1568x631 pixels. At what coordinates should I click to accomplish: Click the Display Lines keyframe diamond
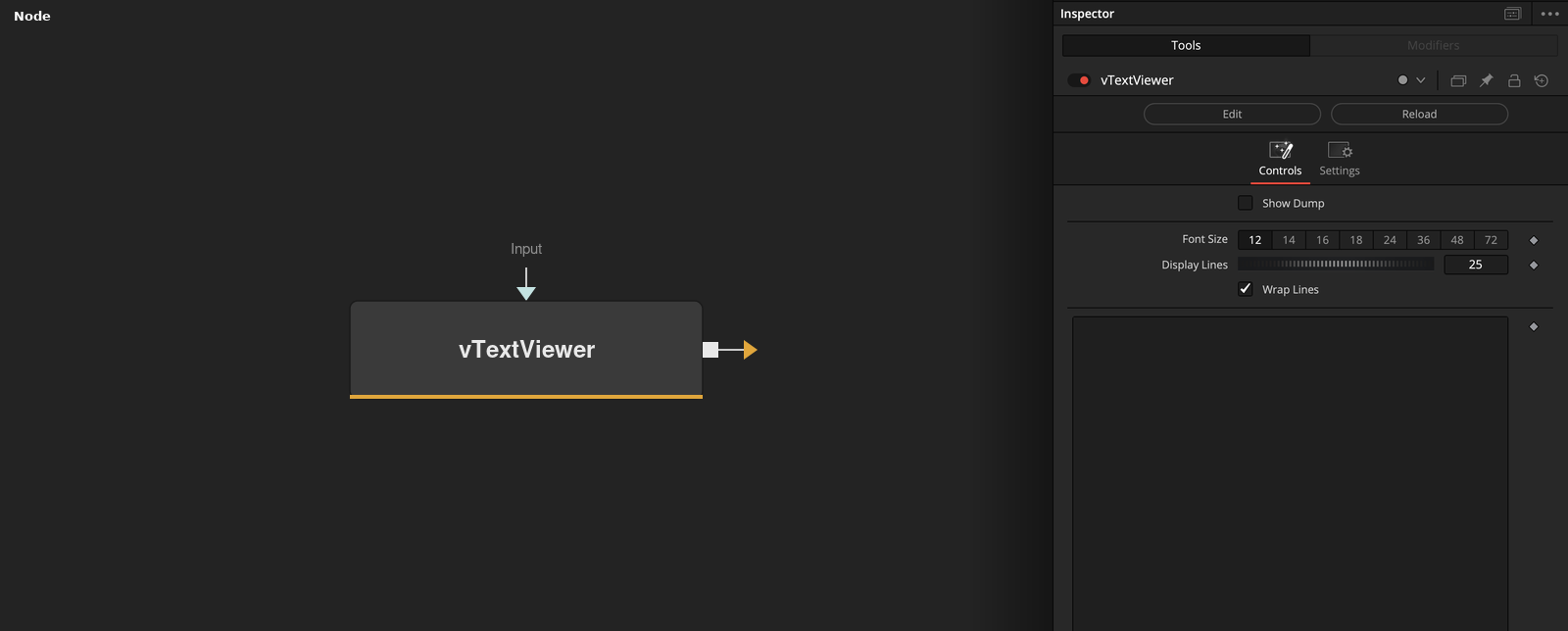pos(1534,266)
